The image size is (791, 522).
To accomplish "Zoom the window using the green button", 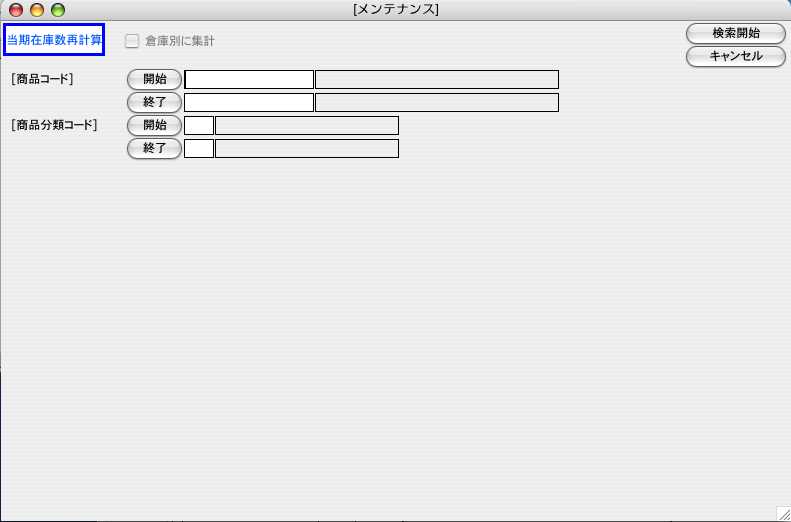I will 58,10.
